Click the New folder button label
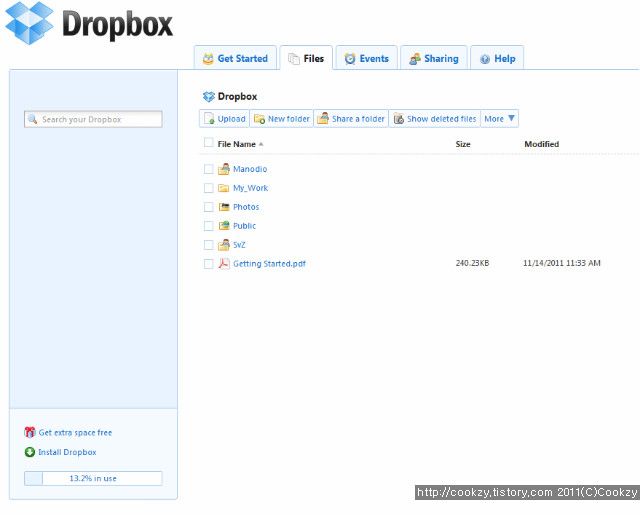 point(289,119)
